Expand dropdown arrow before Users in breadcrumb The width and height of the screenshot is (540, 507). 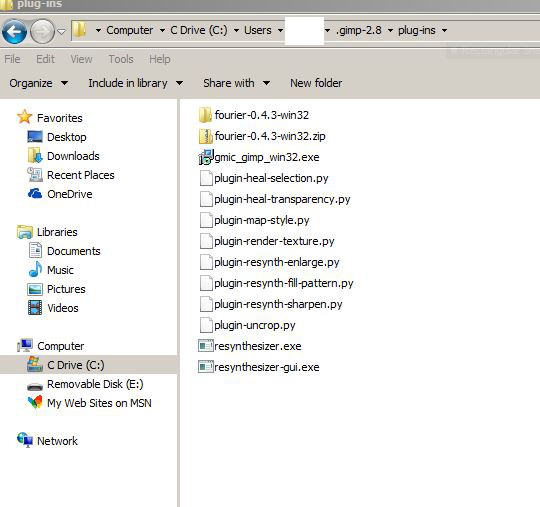(x=236, y=31)
